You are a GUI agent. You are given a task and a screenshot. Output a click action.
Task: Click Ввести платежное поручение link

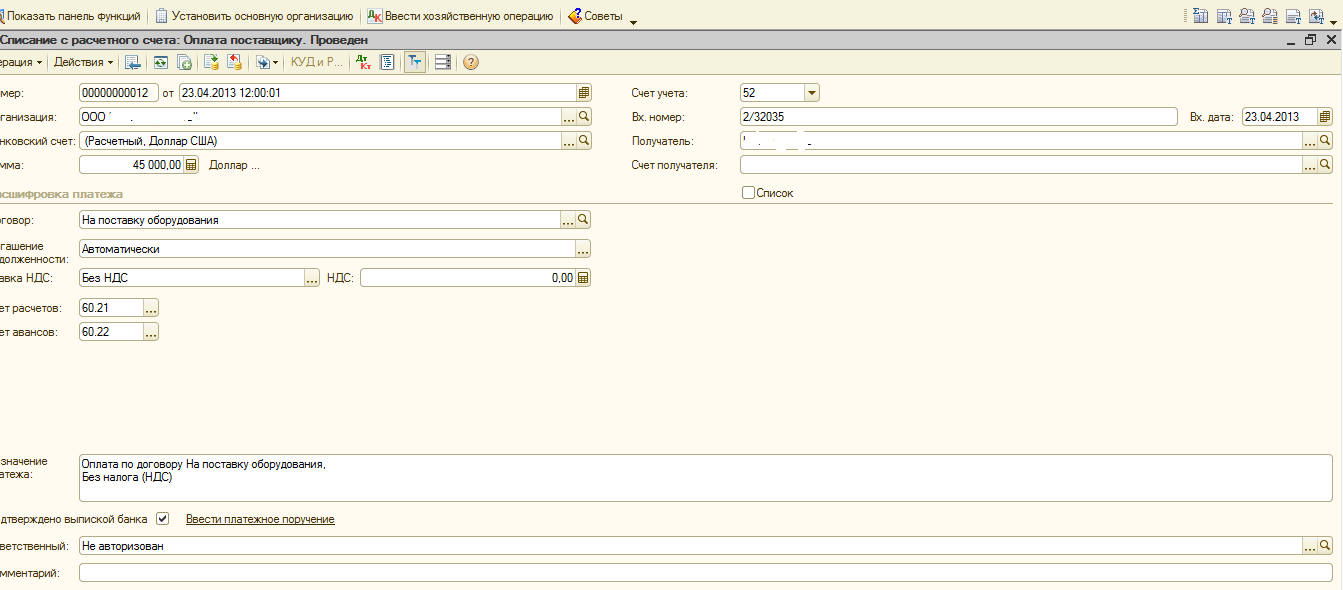click(x=260, y=519)
